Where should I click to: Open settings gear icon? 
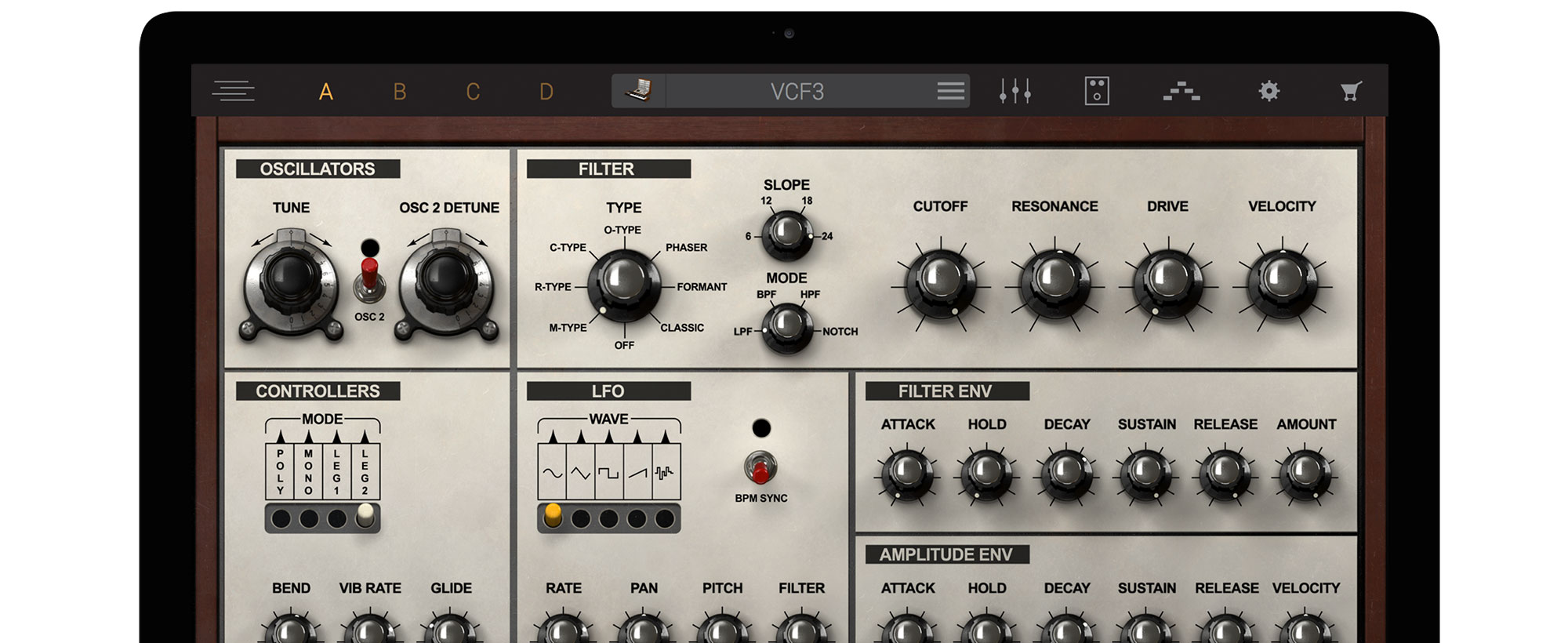tap(1269, 91)
